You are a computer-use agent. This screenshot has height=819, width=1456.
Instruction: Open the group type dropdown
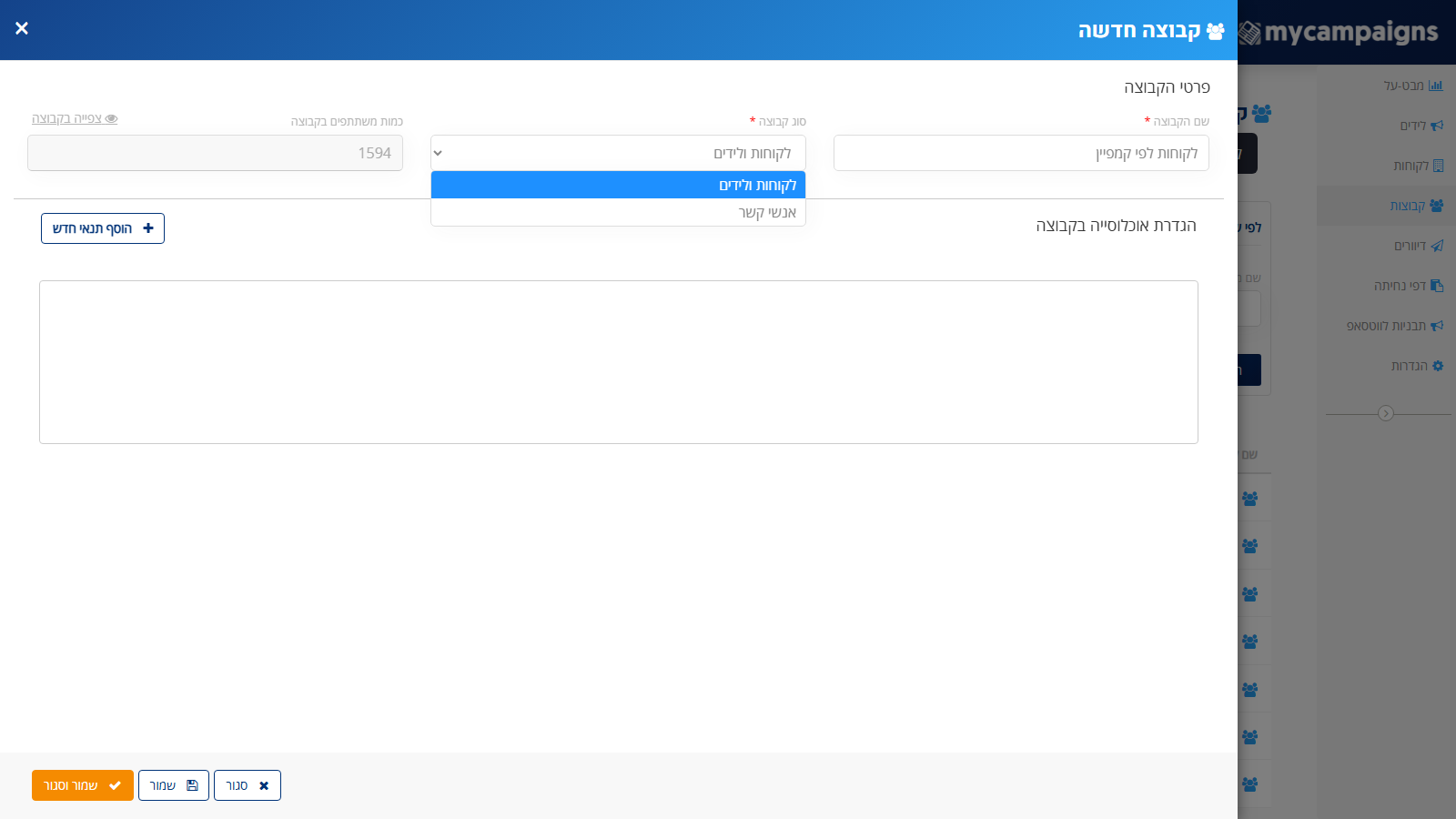pyautogui.click(x=618, y=153)
